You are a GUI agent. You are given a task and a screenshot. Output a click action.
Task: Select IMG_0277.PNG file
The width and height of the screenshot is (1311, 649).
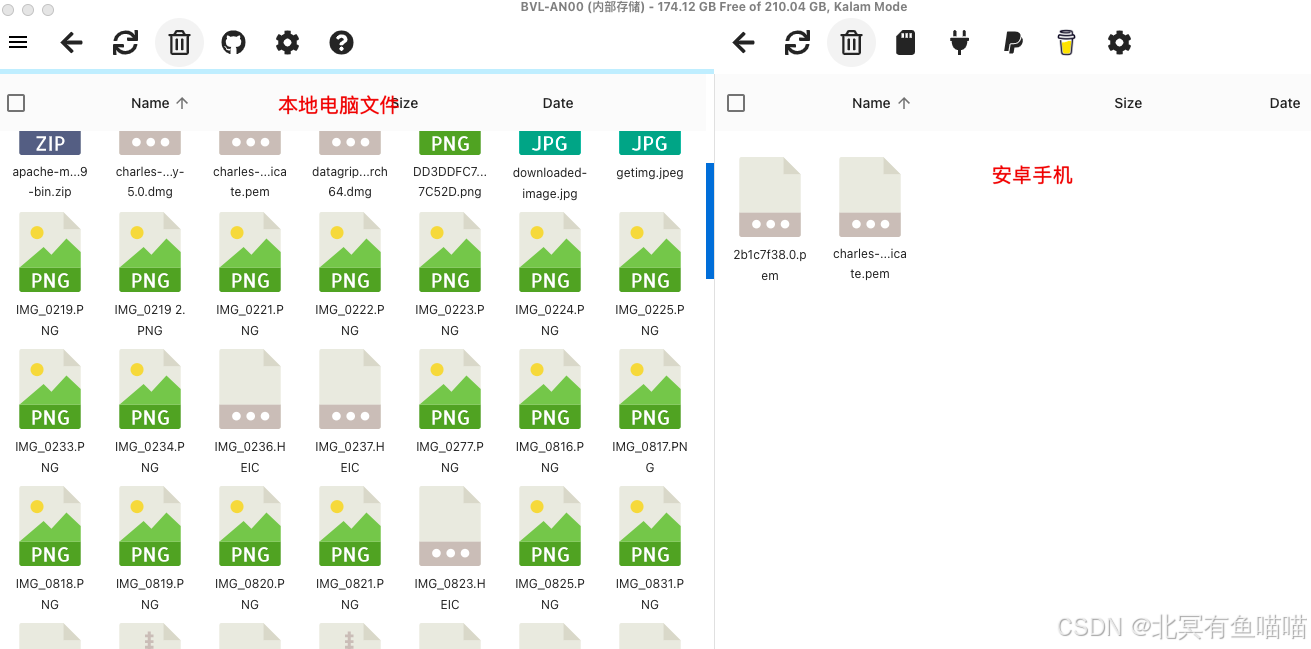point(450,390)
